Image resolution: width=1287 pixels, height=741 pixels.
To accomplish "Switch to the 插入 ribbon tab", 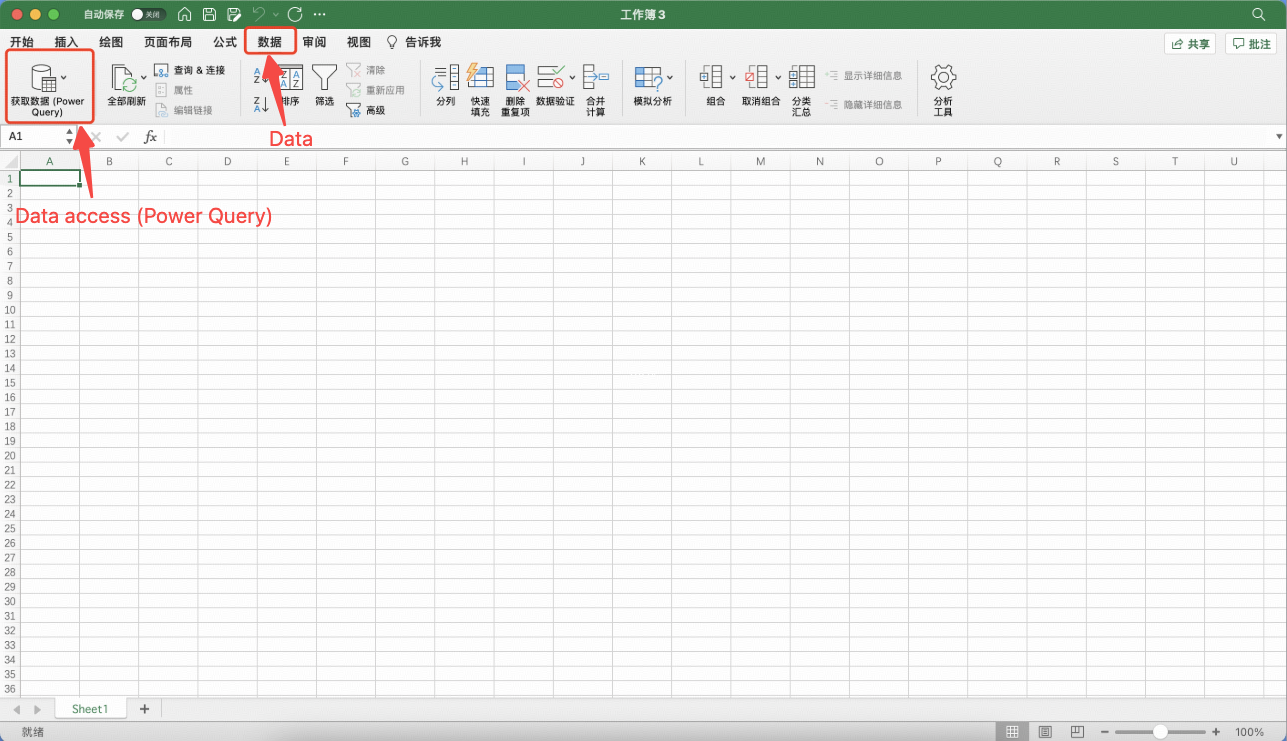I will tap(66, 43).
